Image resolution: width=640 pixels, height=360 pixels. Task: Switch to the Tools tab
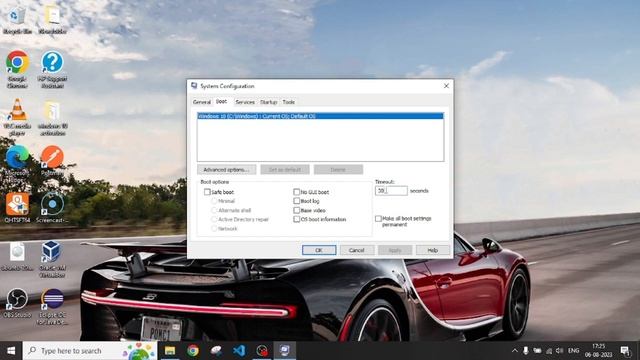(289, 102)
